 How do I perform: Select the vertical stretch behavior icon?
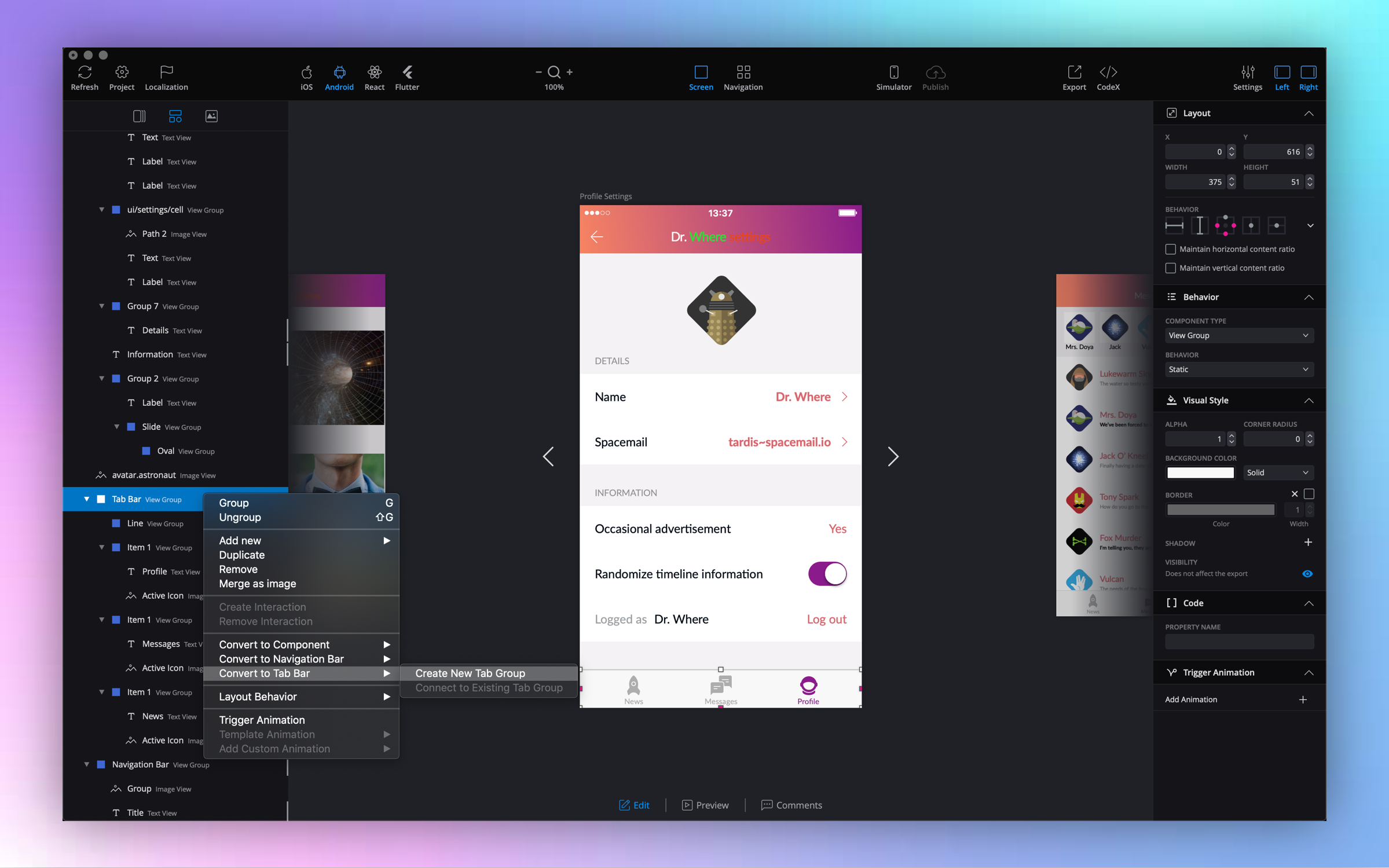point(1200,225)
